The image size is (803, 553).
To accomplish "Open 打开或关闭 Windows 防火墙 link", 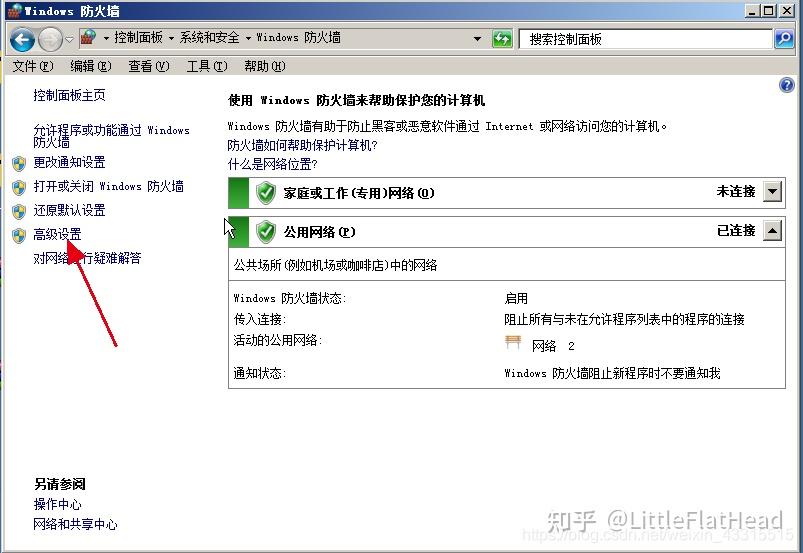I will point(109,186).
